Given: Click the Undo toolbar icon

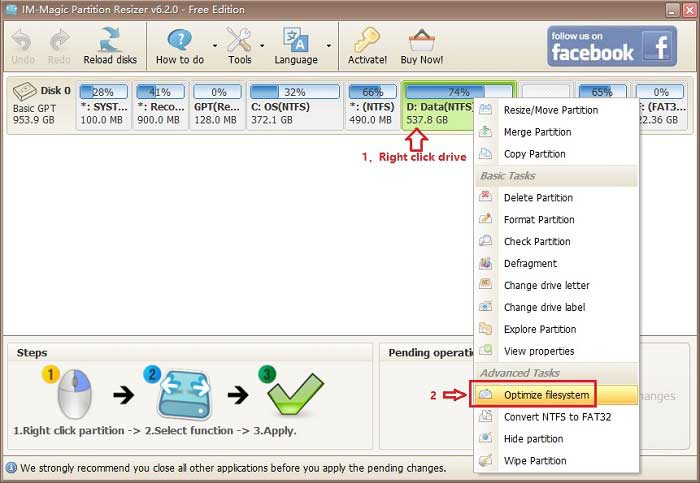Looking at the screenshot, I should tap(22, 42).
